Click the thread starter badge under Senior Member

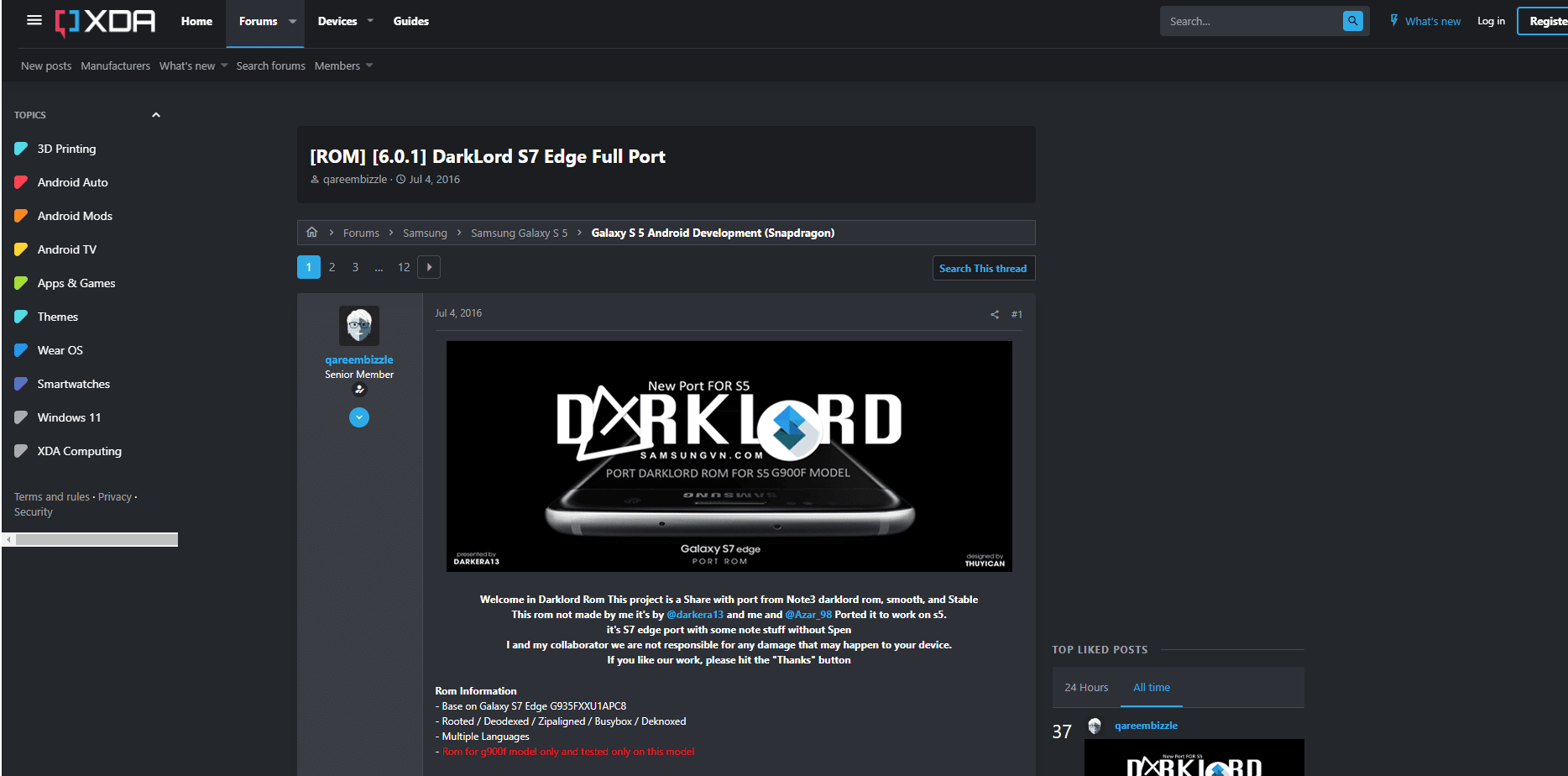(359, 390)
